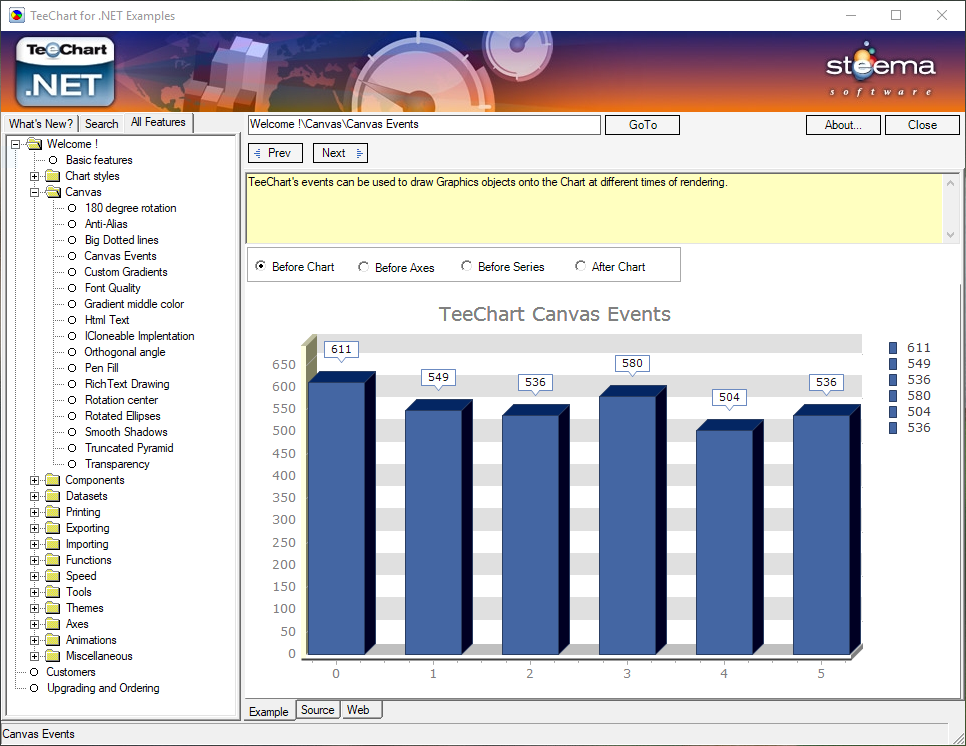Image resolution: width=966 pixels, height=746 pixels.
Task: Click the circle icon beside Canvas Events
Action: point(72,256)
